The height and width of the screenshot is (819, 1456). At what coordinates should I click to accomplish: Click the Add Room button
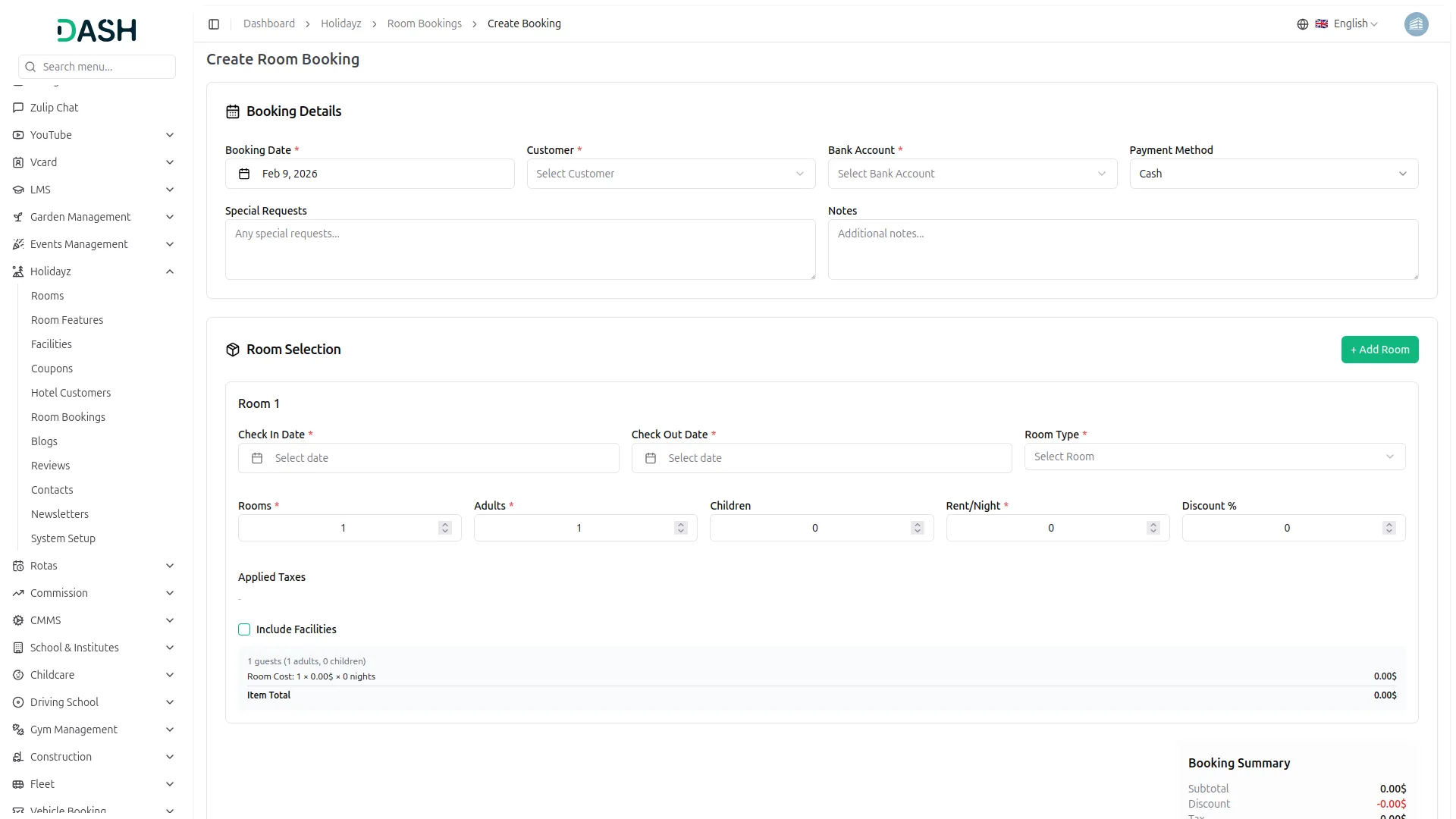point(1379,350)
